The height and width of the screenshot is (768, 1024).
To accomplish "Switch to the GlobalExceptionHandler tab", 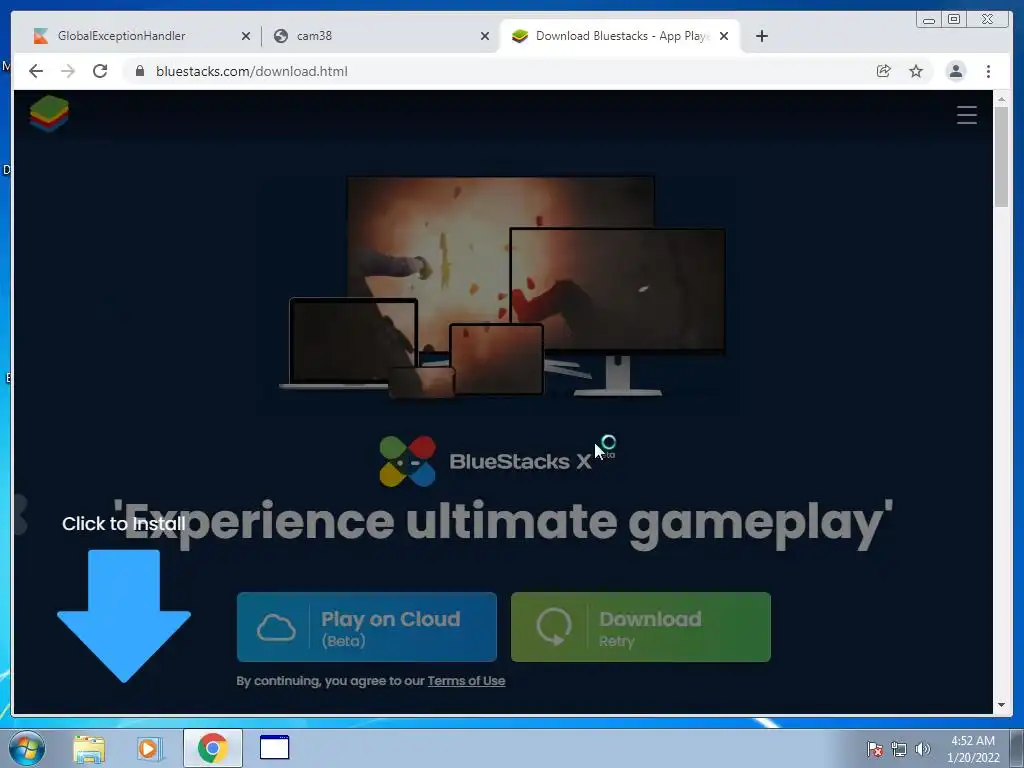I will pyautogui.click(x=140, y=36).
